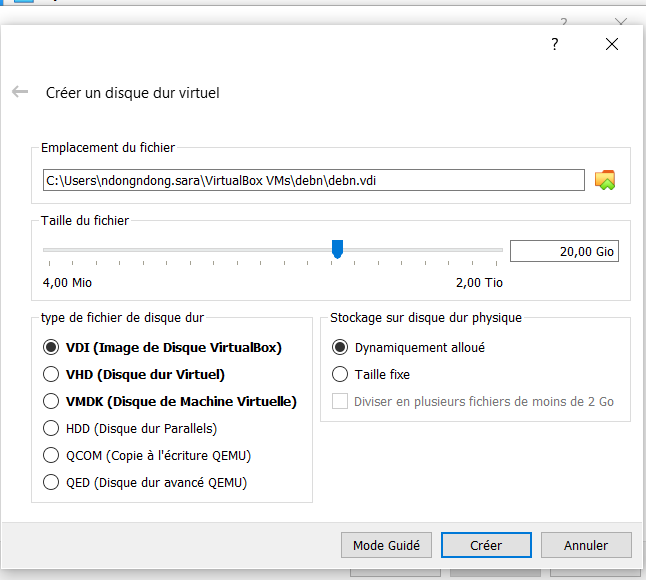Select HDD (Disque dur Parallels) option
The height and width of the screenshot is (580, 646).
coord(130,428)
